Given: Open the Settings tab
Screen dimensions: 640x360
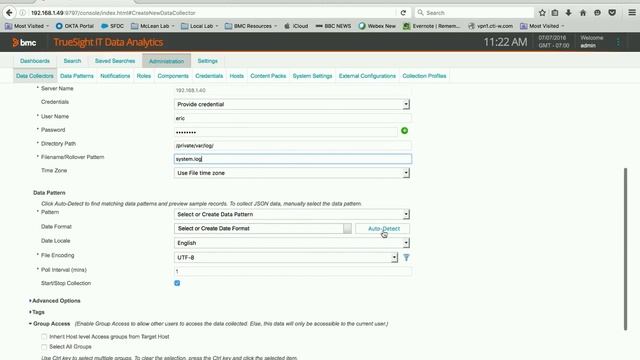Looking at the screenshot, I should click(207, 61).
